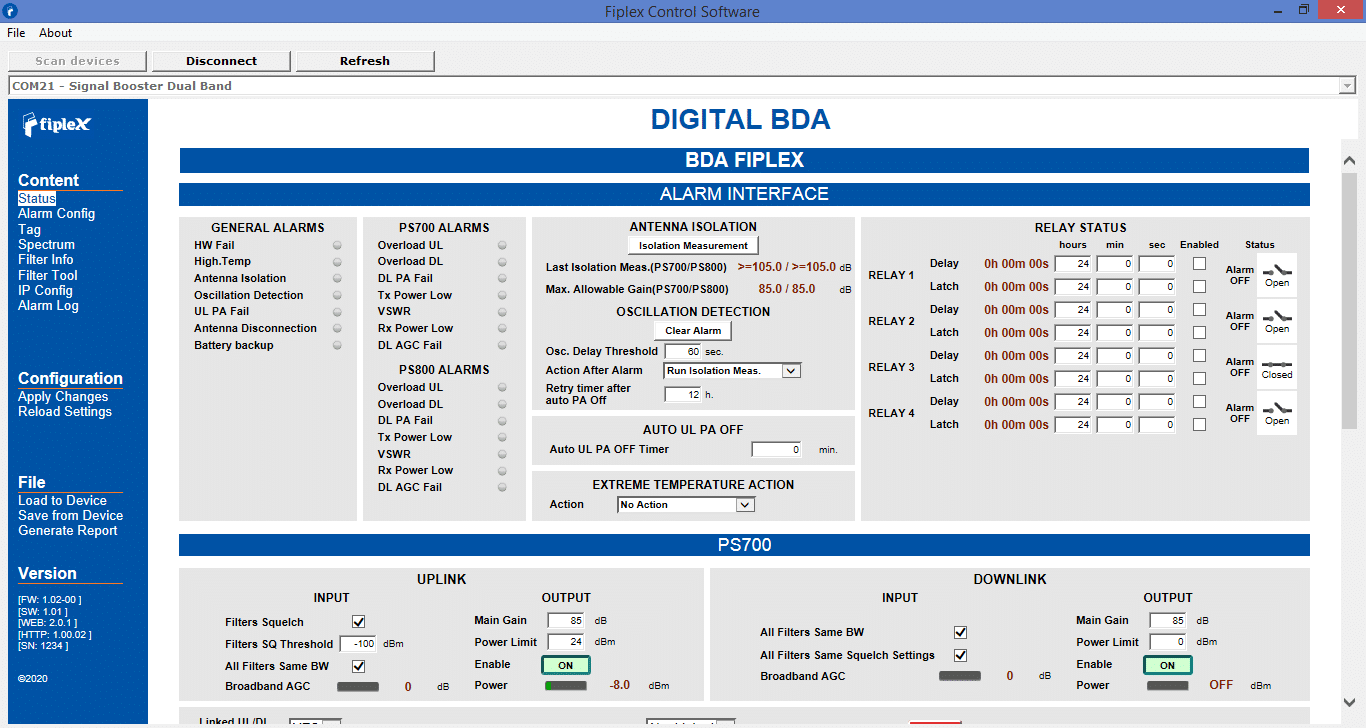
Task: Click the Downlink Broadband AGC level bar
Action: tap(961, 677)
